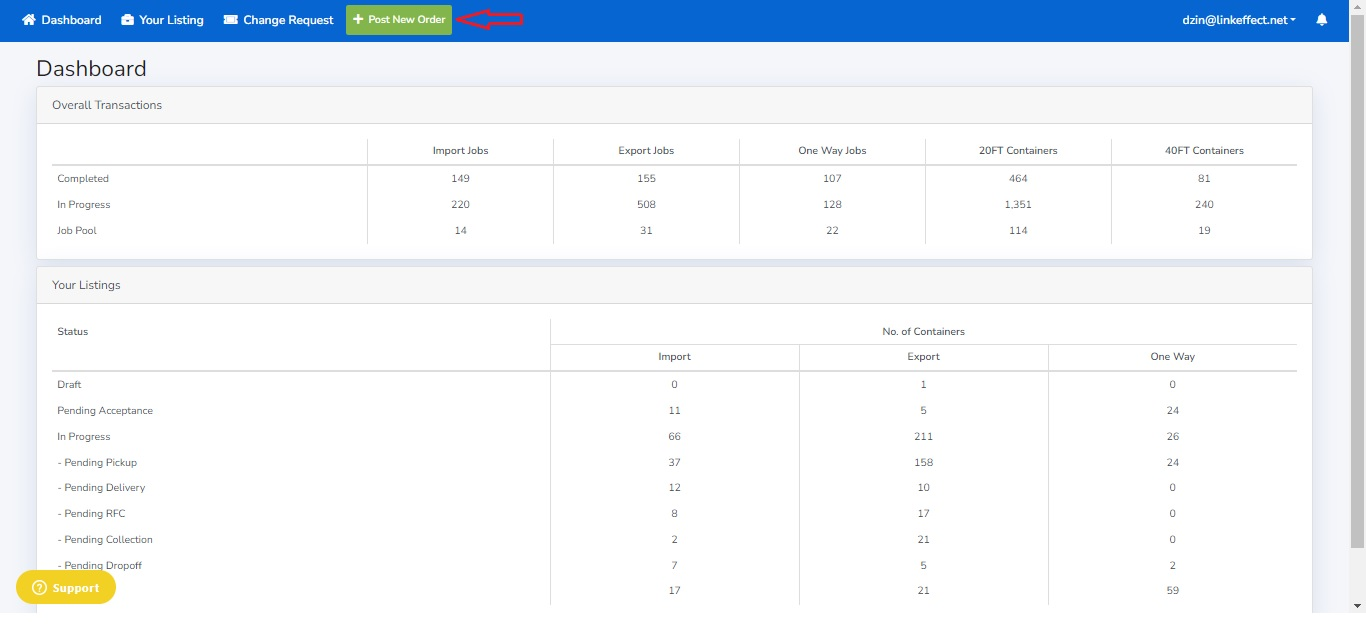Click the home icon beside Dashboard
The width and height of the screenshot is (1366, 626).
[29, 20]
